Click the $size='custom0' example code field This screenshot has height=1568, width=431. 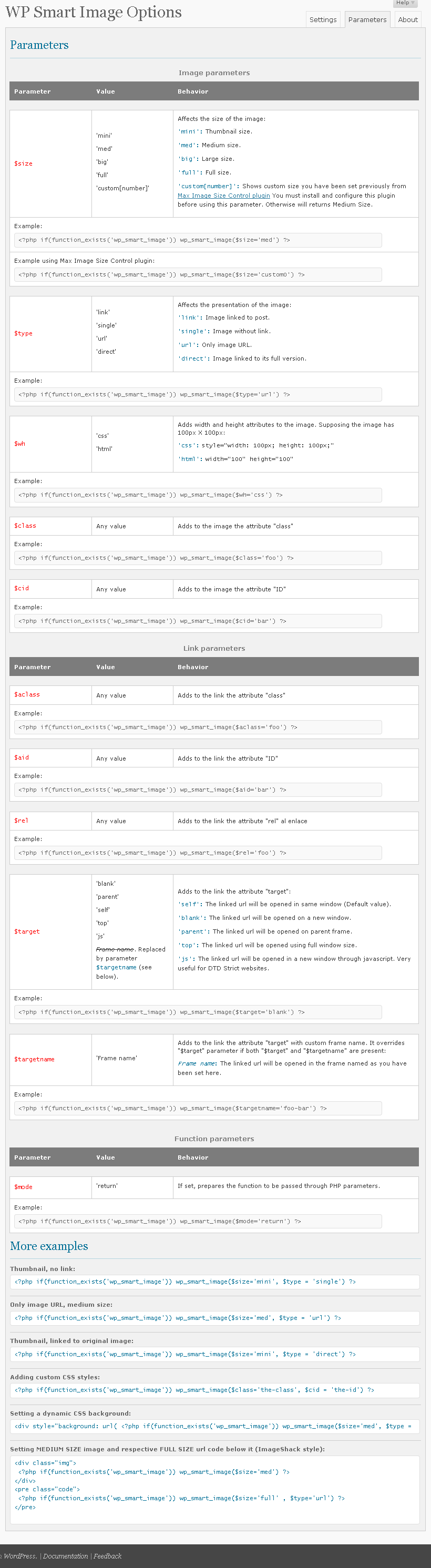click(198, 274)
